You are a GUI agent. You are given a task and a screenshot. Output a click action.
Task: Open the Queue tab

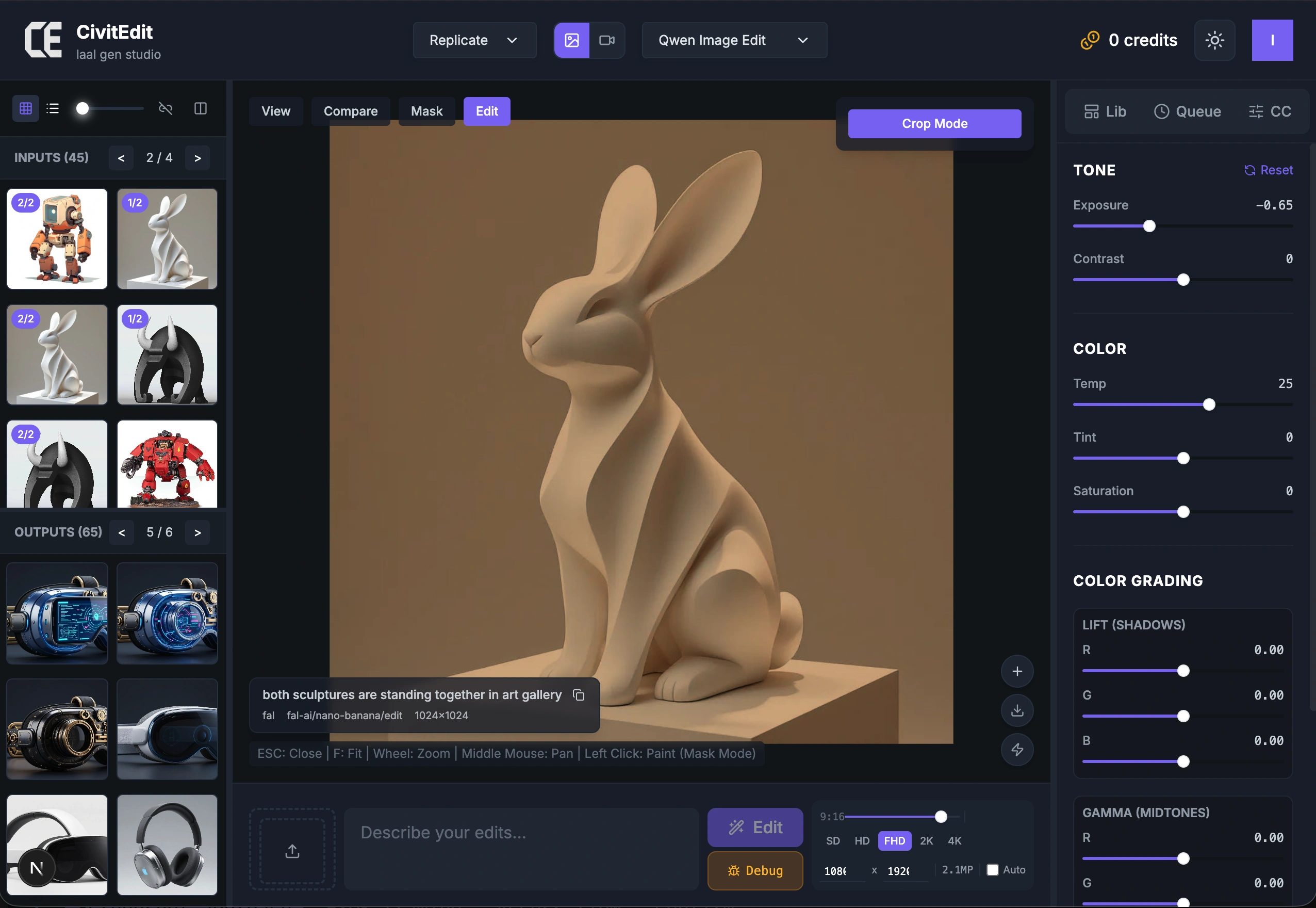coord(1187,111)
